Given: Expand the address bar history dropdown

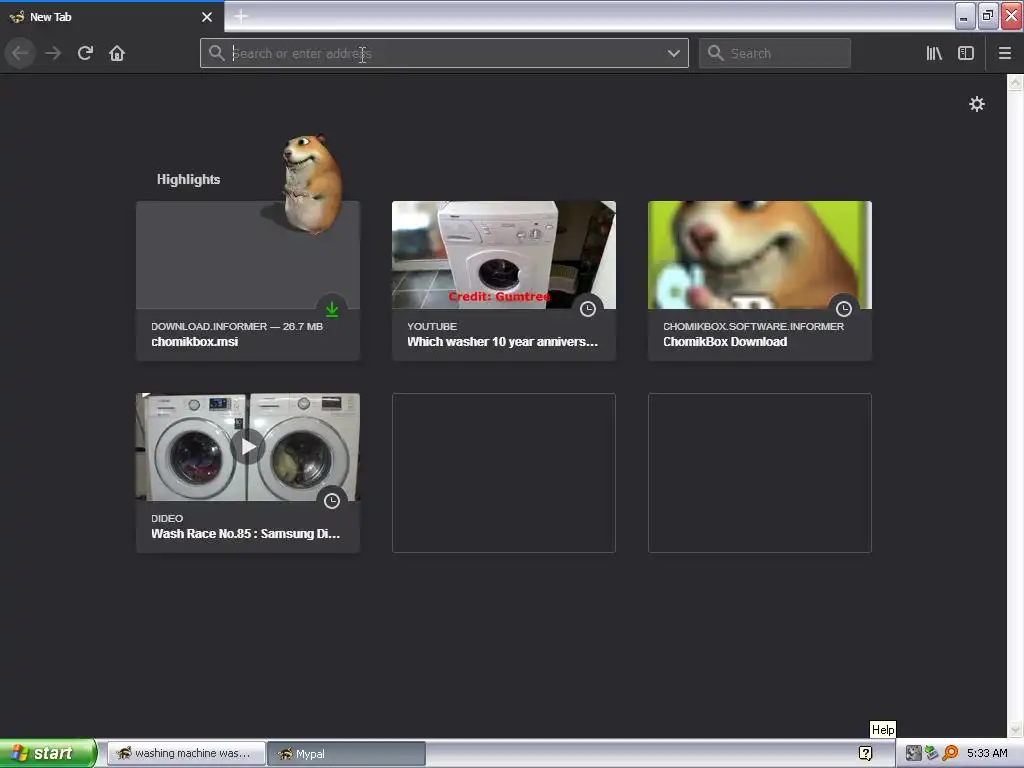Looking at the screenshot, I should [x=673, y=53].
